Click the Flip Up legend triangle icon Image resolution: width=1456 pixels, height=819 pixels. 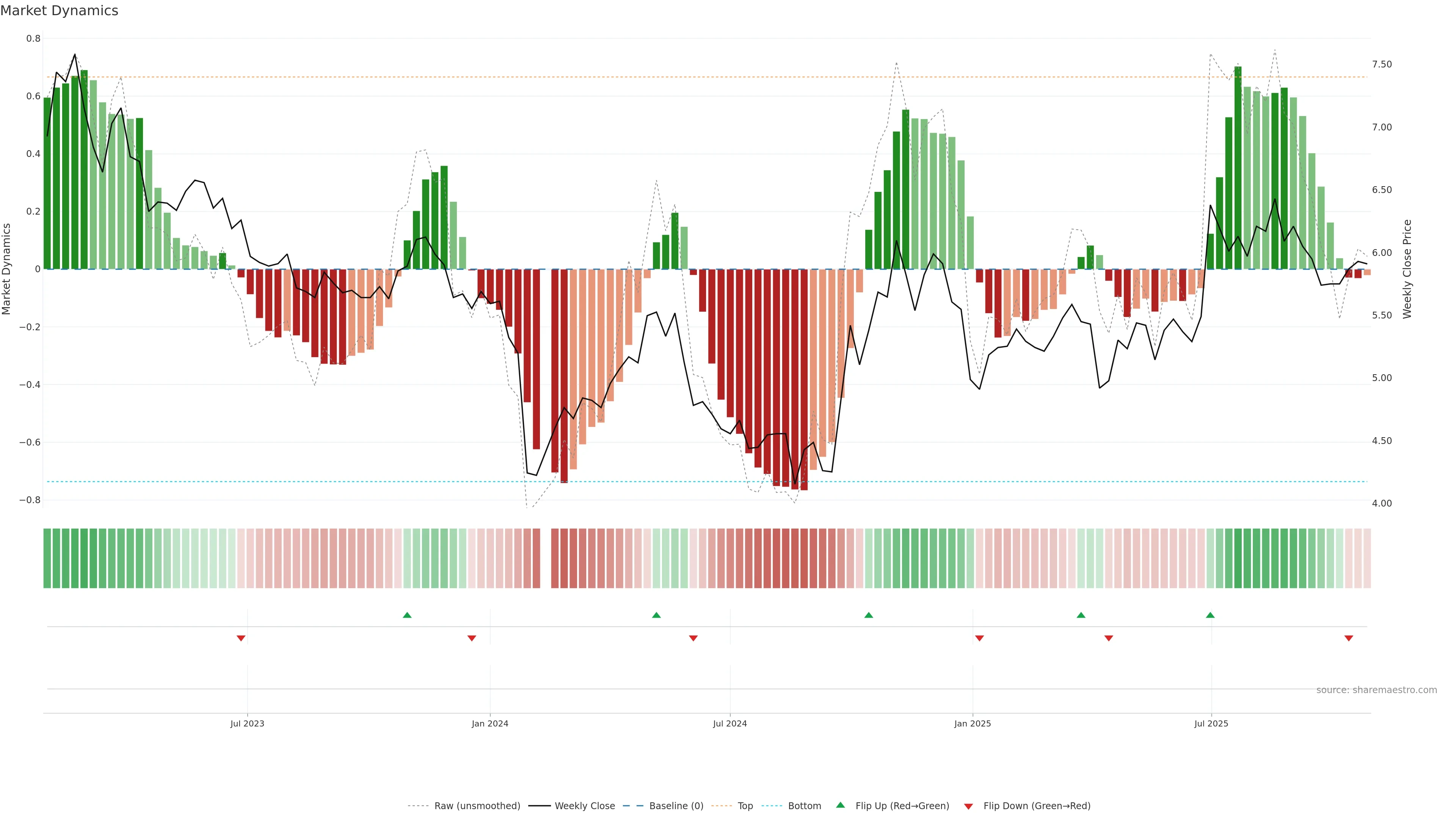coord(841,805)
